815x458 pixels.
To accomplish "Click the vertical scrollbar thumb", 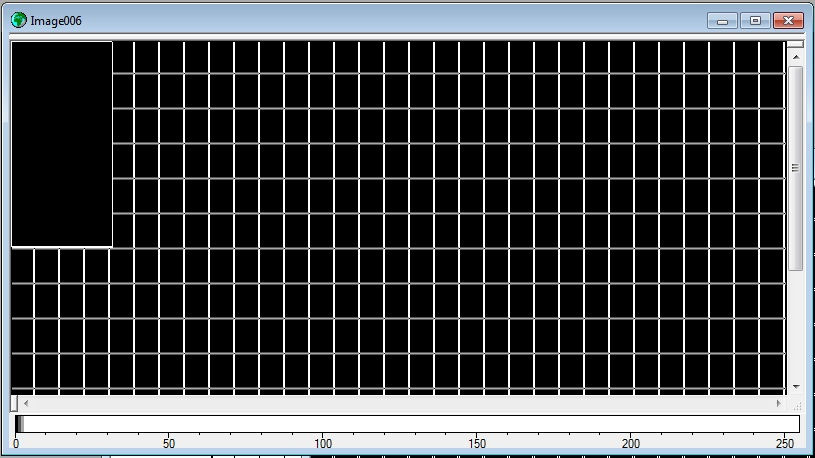I will [796, 168].
